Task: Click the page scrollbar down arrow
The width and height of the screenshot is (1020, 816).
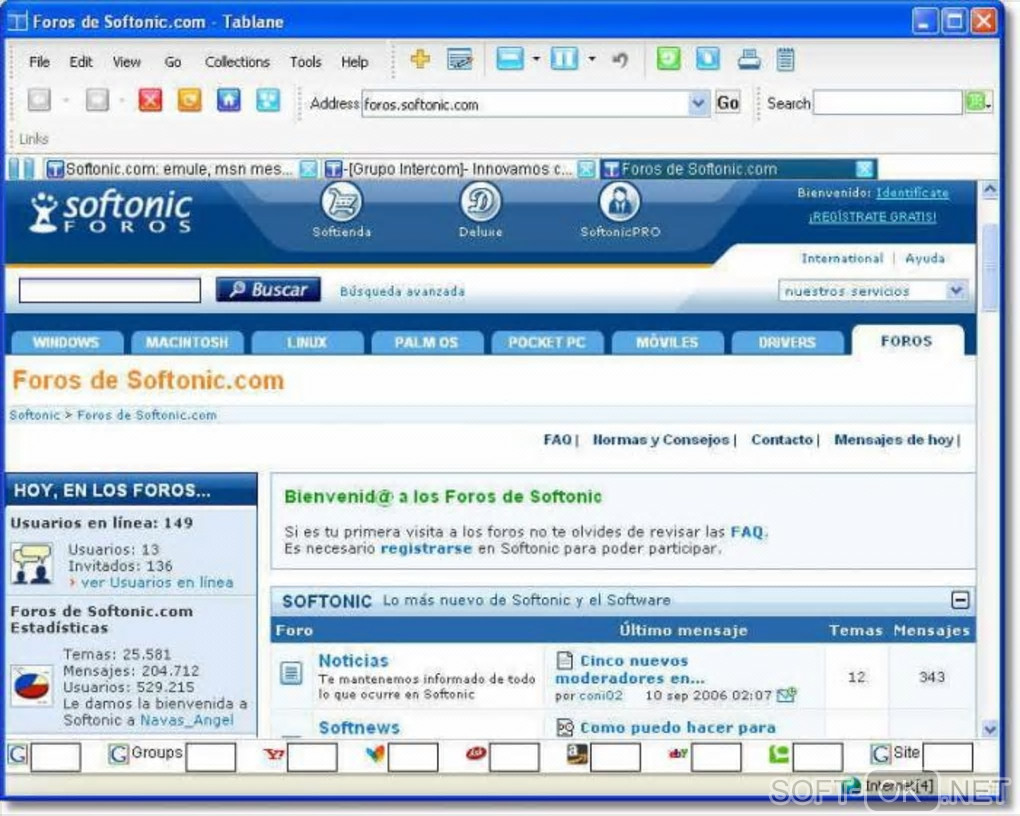Action: (x=989, y=729)
